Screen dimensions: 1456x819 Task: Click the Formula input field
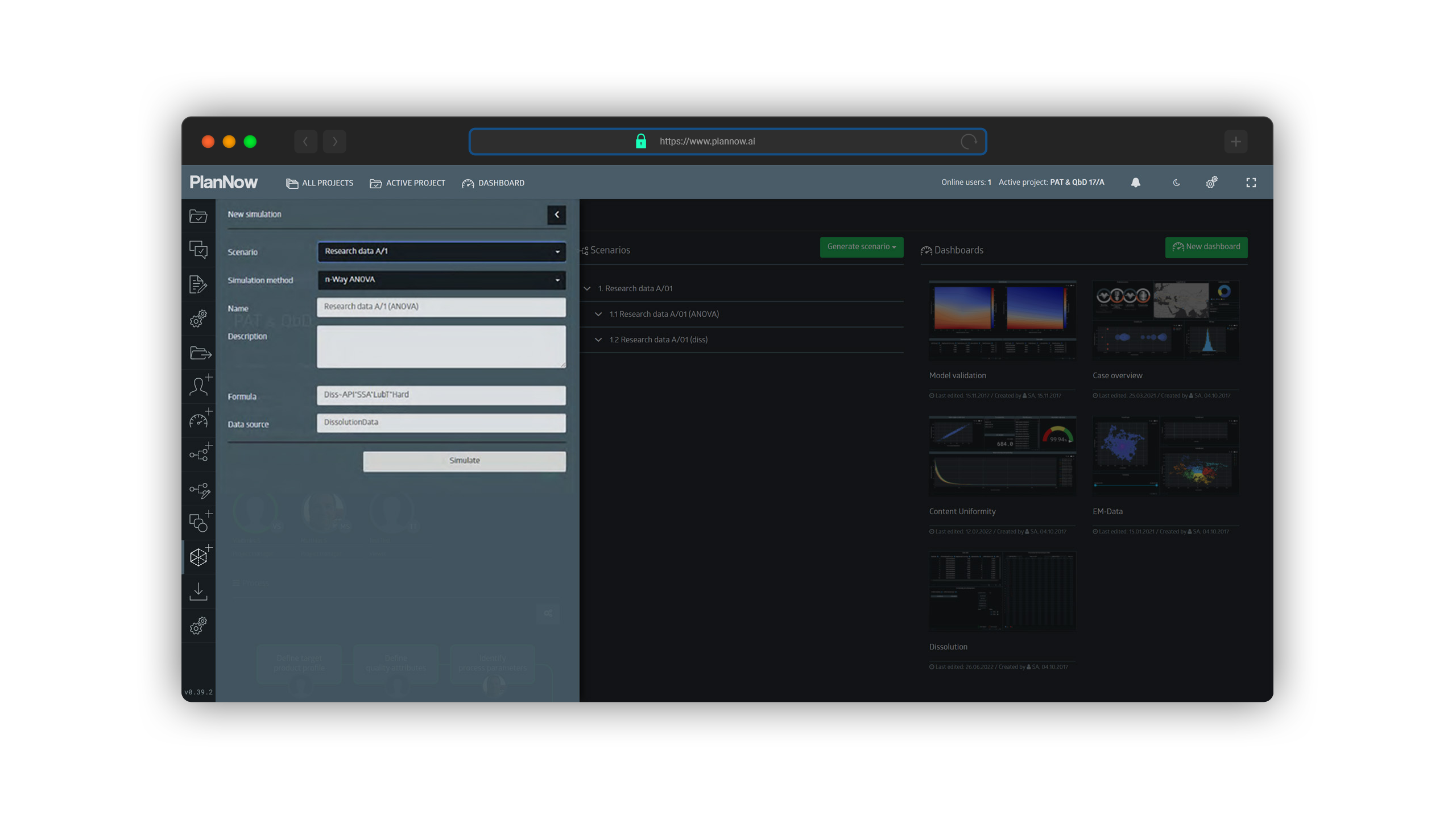pos(441,395)
